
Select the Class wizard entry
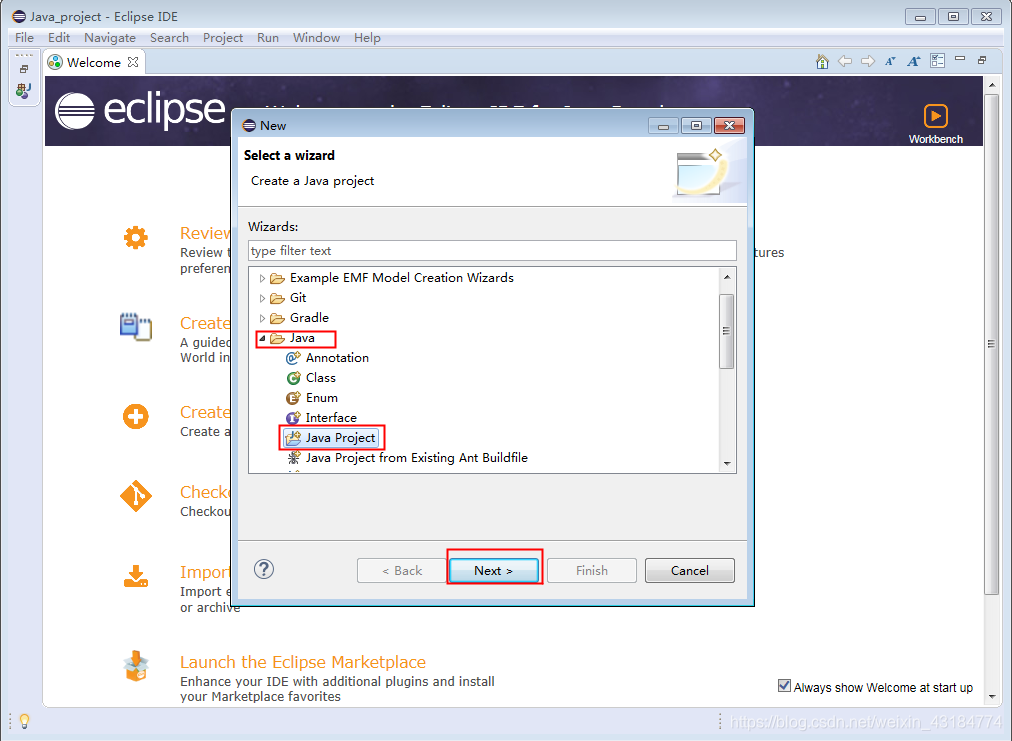pyautogui.click(x=311, y=378)
